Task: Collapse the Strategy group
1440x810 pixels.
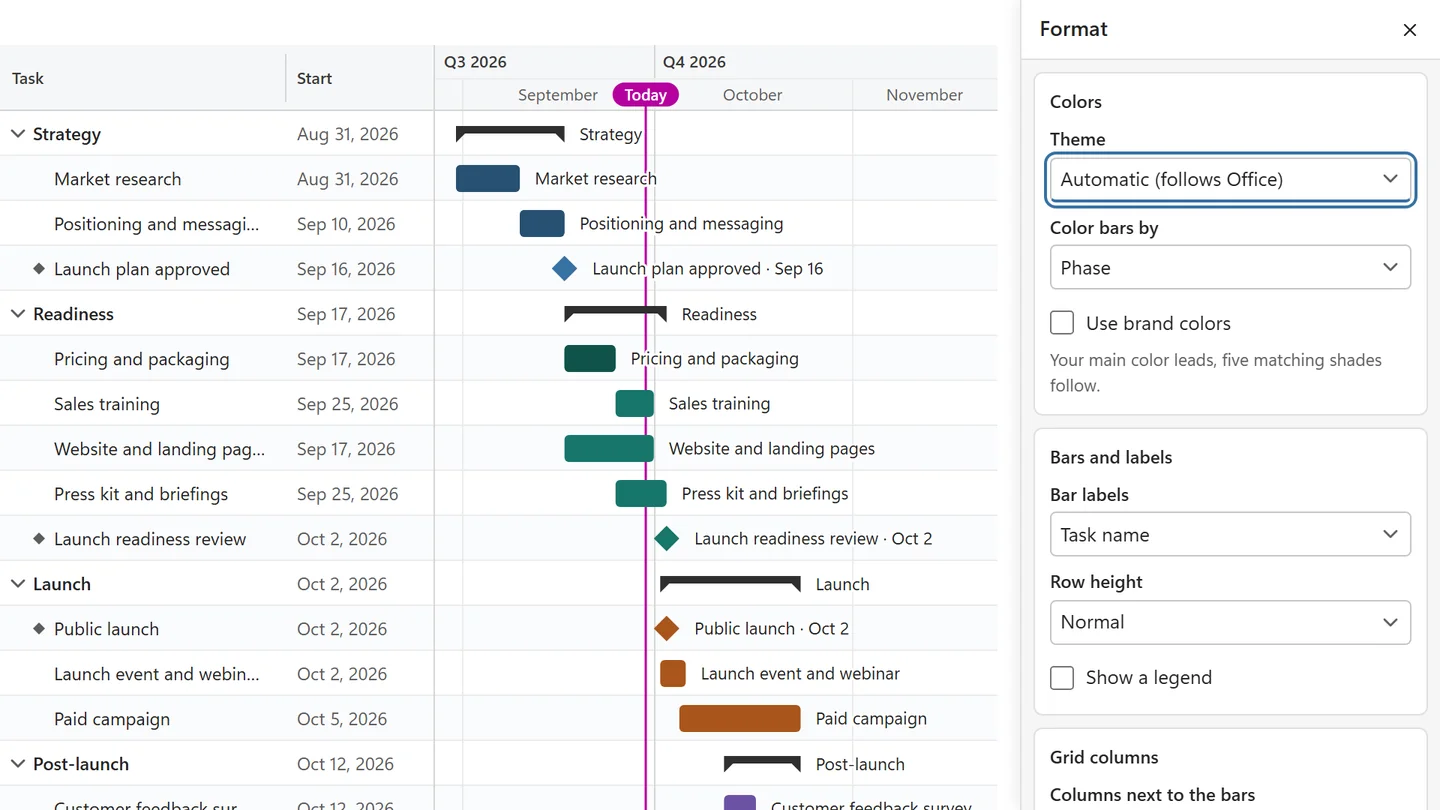Action: [x=17, y=134]
